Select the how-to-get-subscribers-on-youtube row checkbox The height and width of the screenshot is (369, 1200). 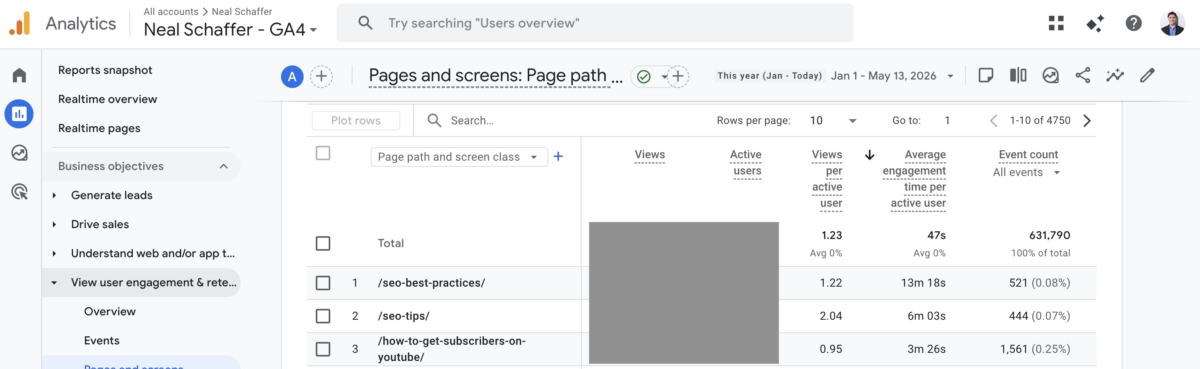pos(322,349)
